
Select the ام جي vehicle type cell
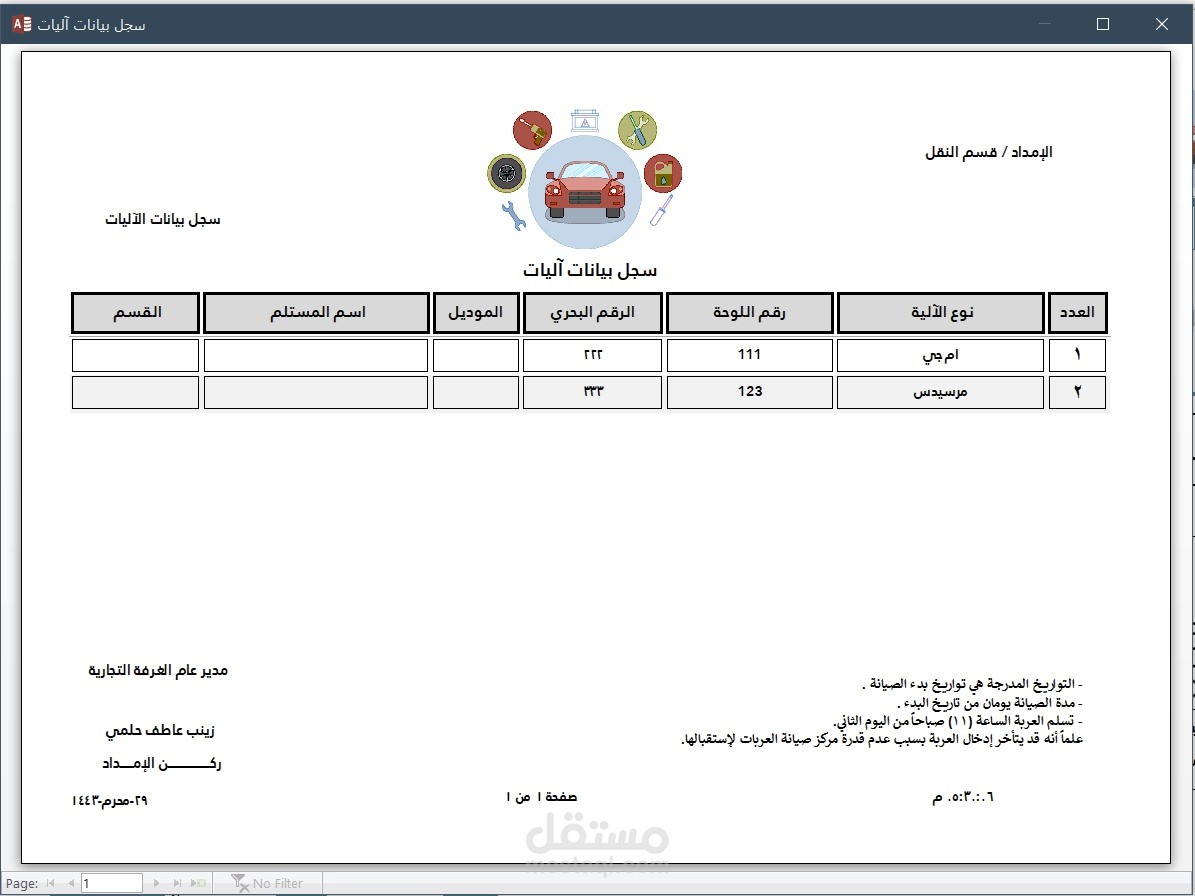940,355
